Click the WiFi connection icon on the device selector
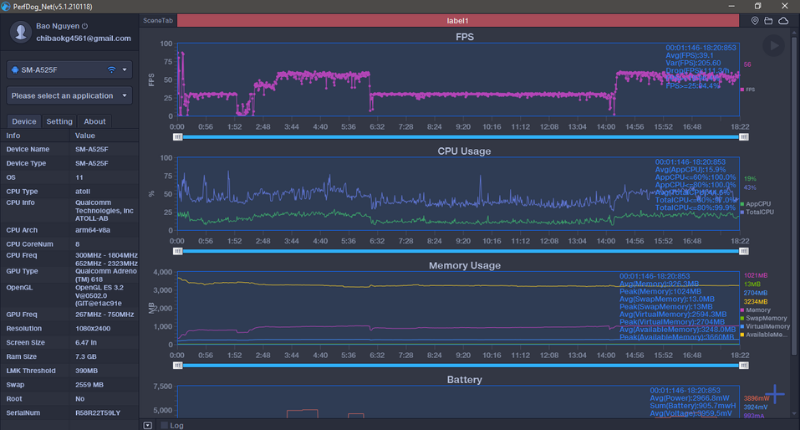The image size is (800, 430). 111,70
